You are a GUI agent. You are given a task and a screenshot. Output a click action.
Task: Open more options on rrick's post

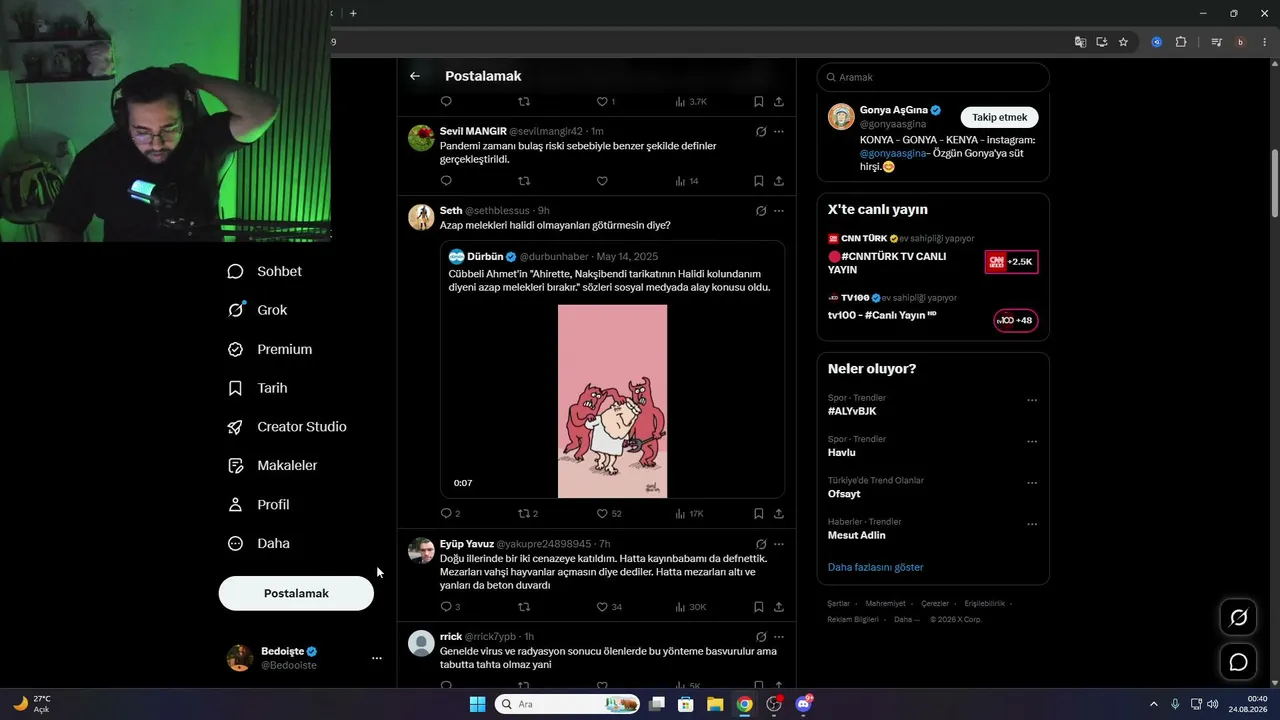point(779,636)
